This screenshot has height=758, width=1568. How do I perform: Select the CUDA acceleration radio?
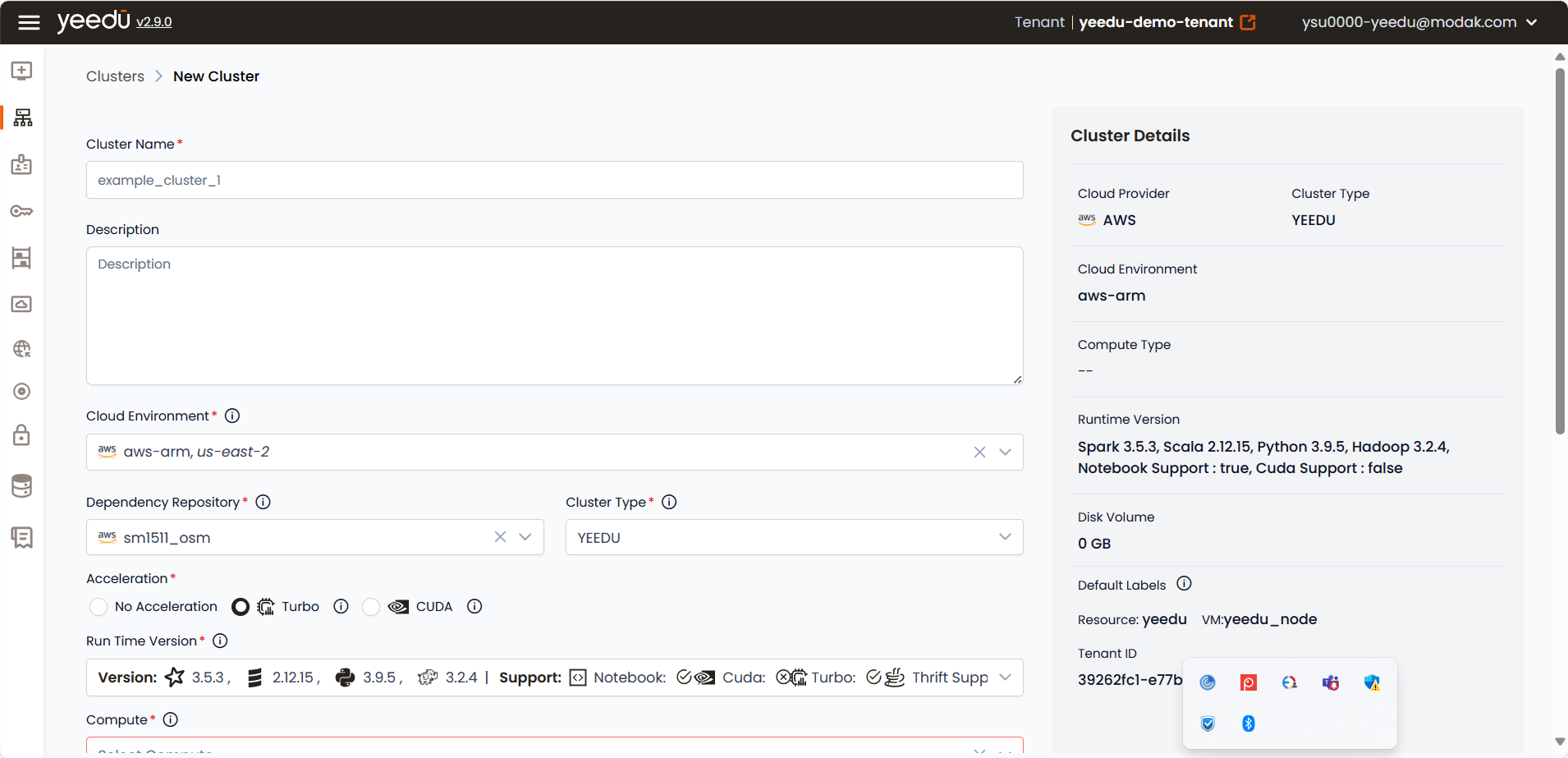pyautogui.click(x=371, y=607)
